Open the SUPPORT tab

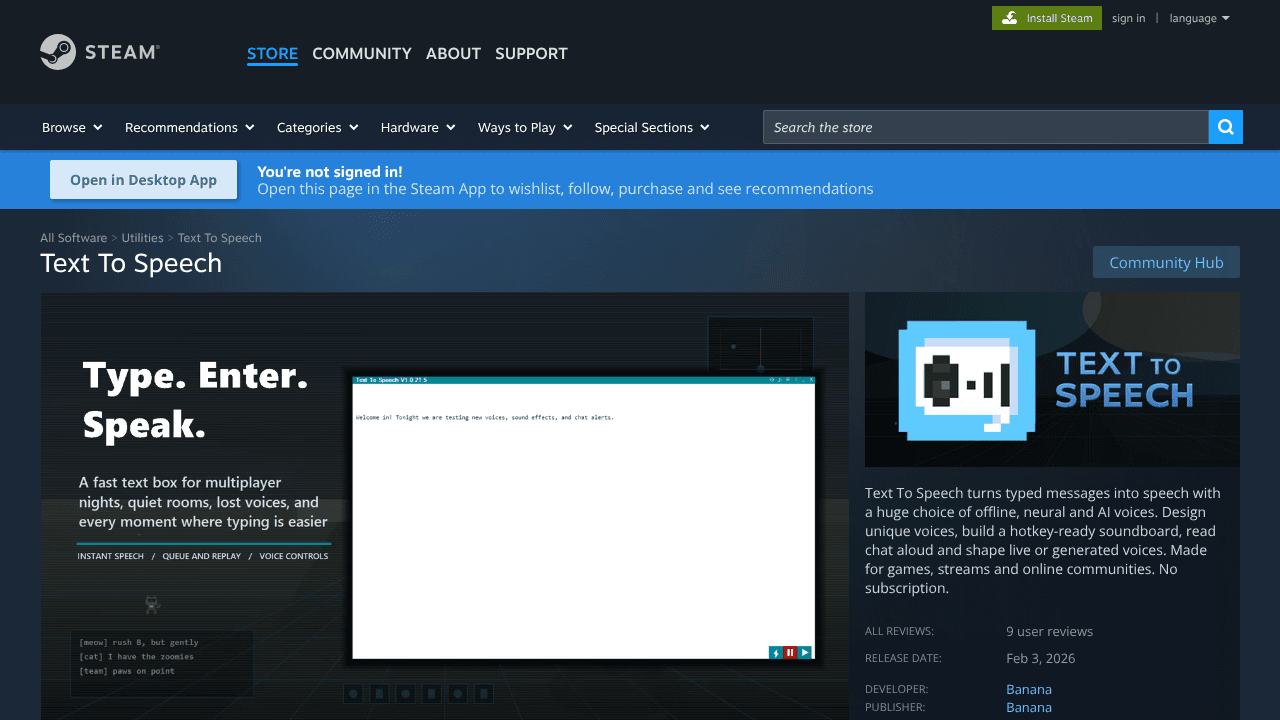[531, 53]
